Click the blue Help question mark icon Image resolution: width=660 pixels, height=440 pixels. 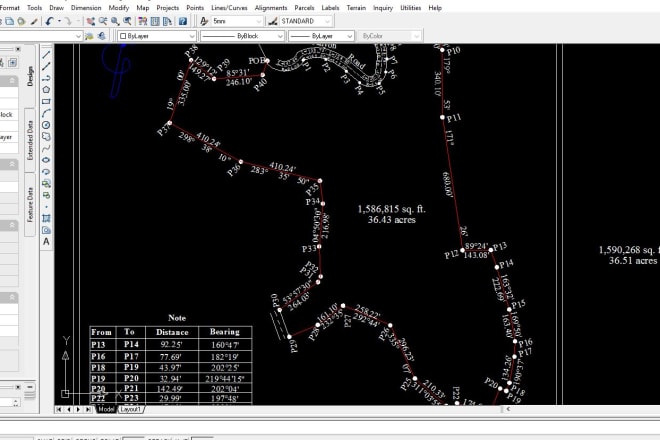(x=183, y=21)
